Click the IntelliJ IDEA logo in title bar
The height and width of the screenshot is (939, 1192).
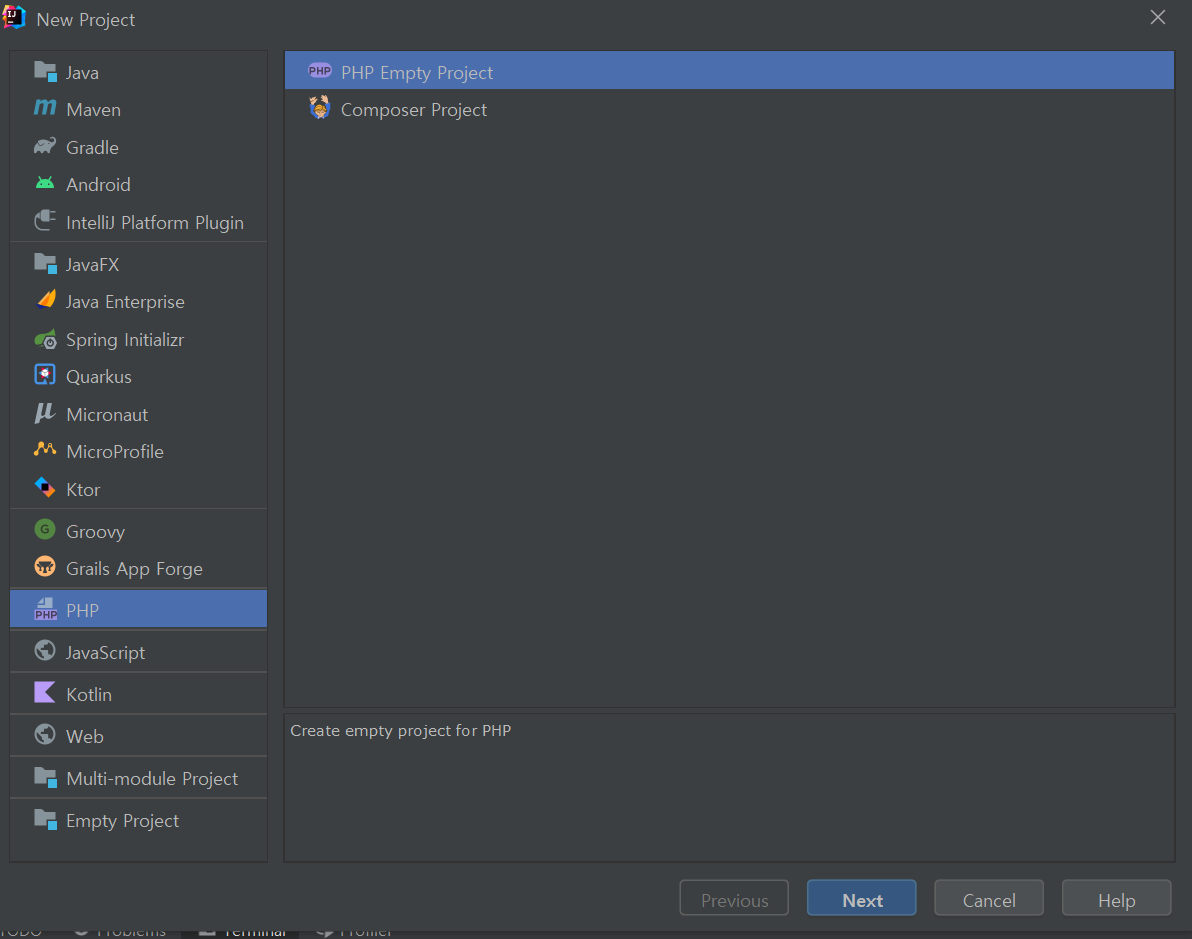click(x=14, y=17)
